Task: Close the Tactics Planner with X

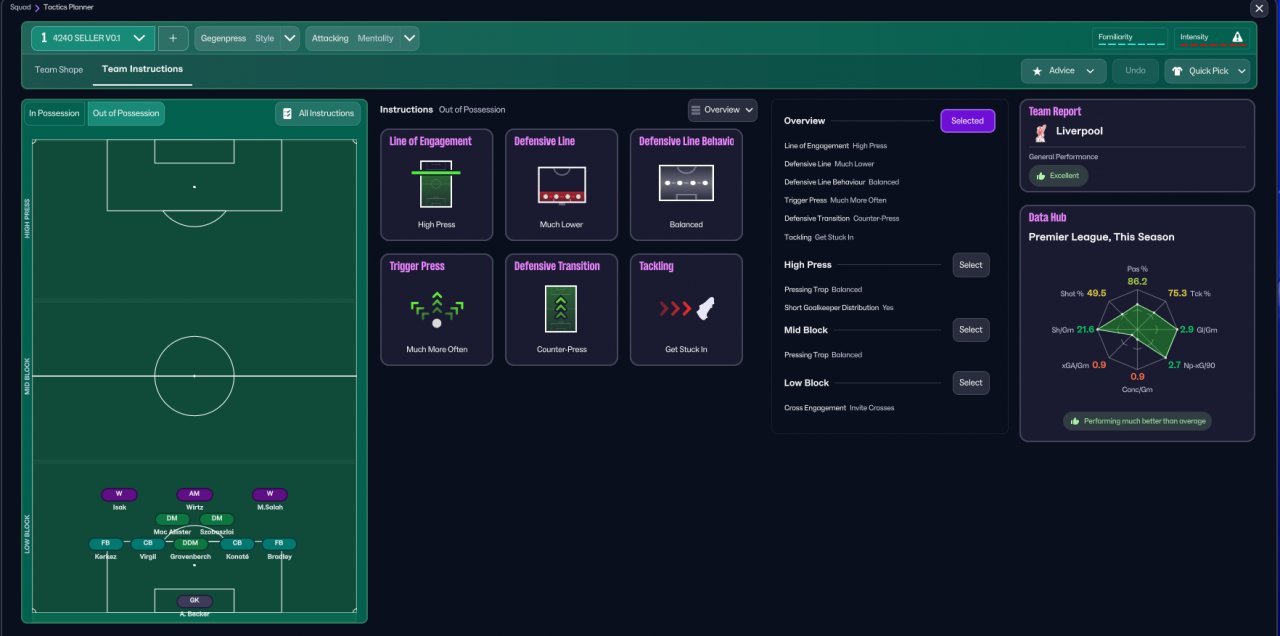Action: (x=1258, y=8)
